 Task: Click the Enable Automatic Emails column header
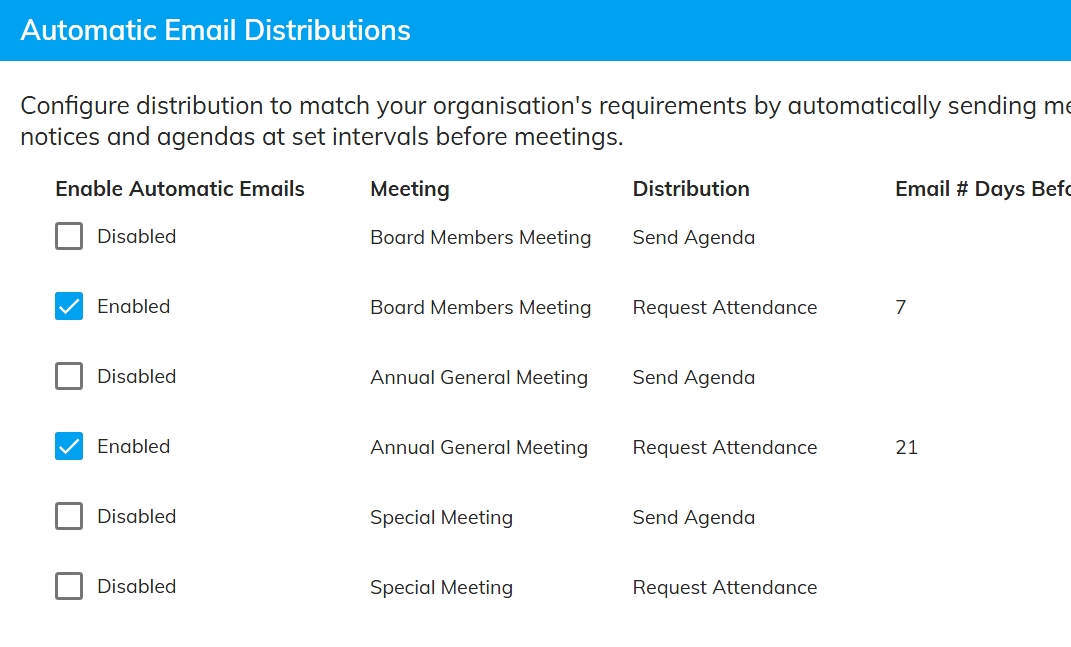coord(180,189)
